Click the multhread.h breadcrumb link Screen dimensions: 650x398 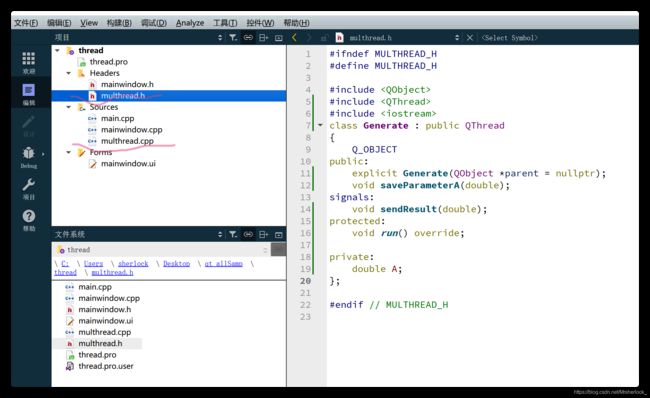[x=112, y=272]
